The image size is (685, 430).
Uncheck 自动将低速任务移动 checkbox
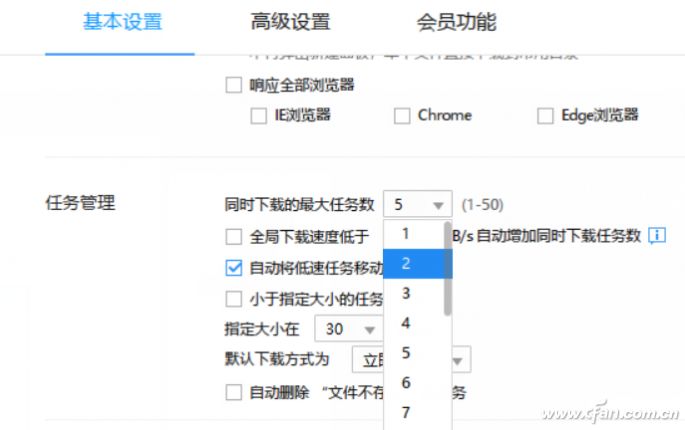click(234, 268)
